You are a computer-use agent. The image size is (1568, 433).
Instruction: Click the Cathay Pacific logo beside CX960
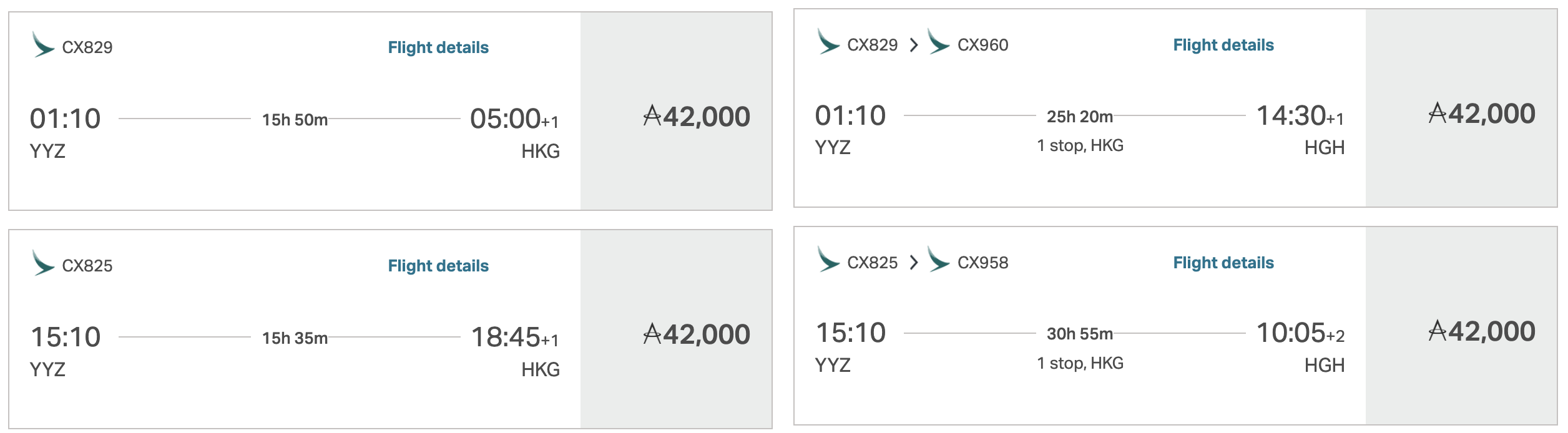(x=938, y=42)
